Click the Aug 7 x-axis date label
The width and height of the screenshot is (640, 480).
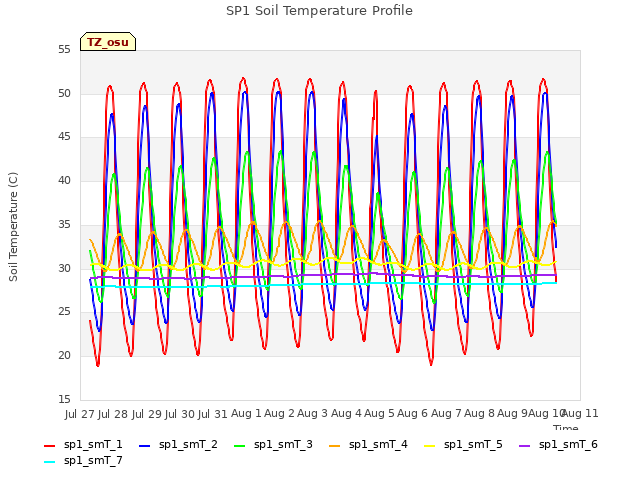coord(446,413)
